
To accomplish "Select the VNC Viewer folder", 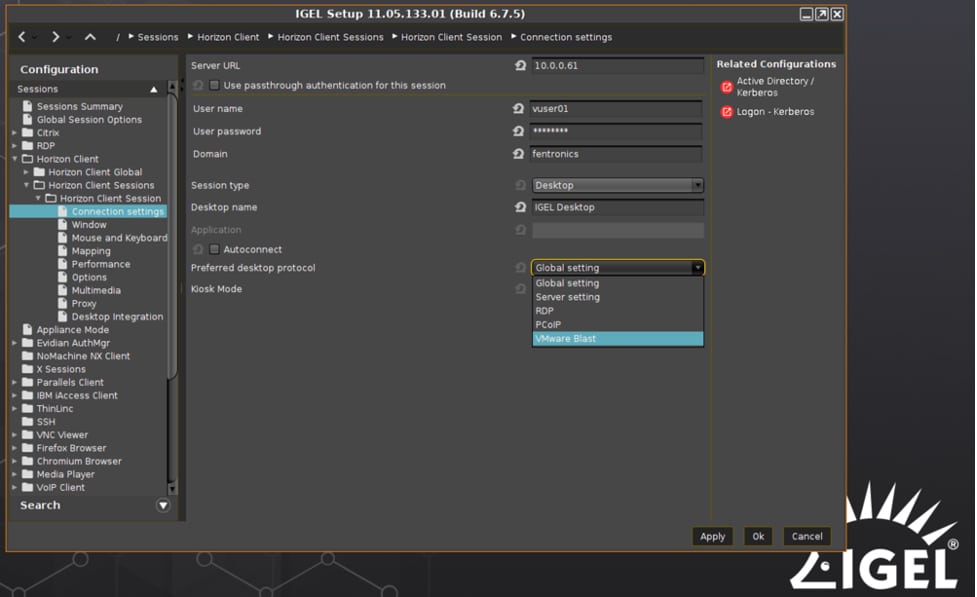I will 62,435.
